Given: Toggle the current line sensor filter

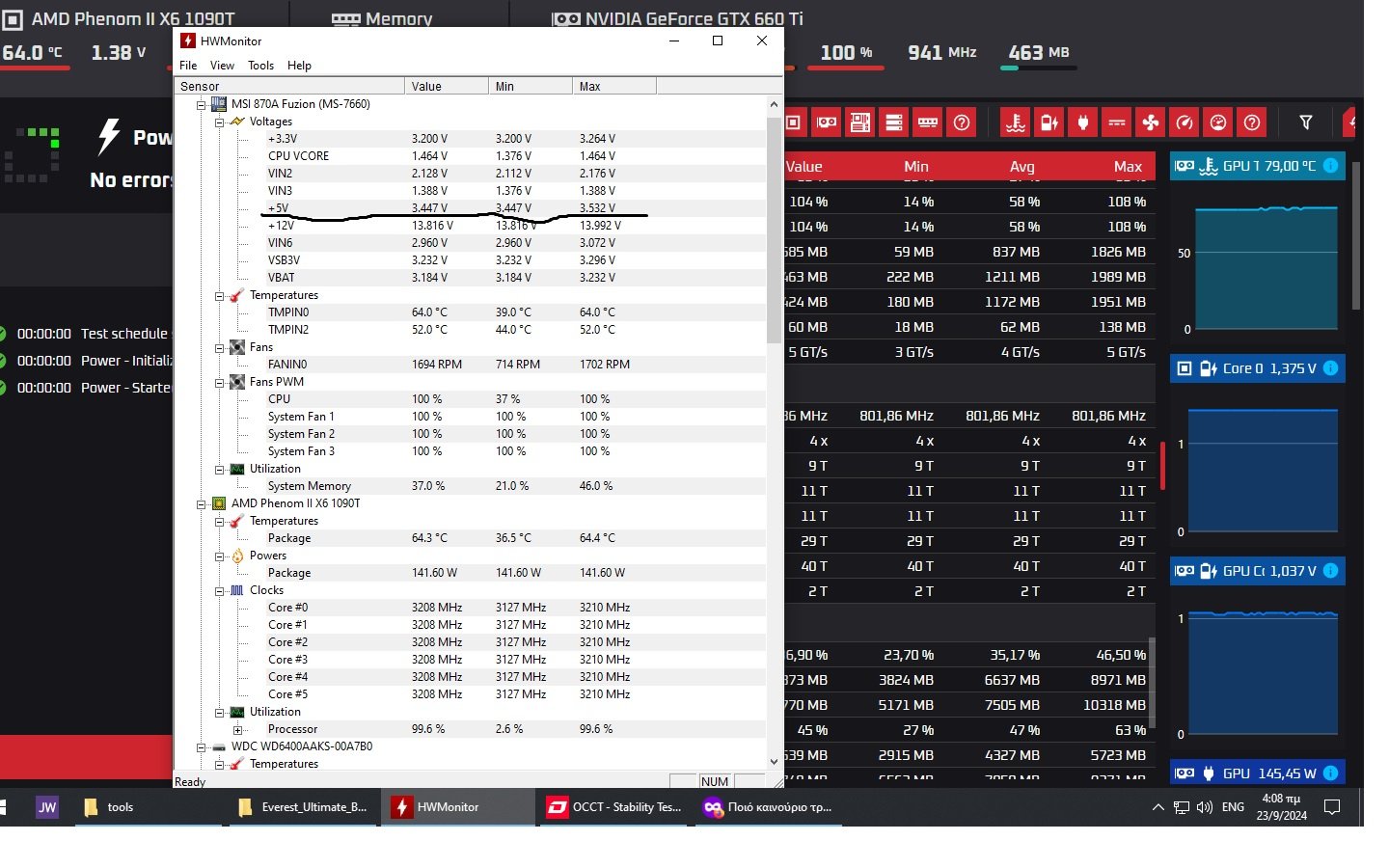Looking at the screenshot, I should point(1117,122).
